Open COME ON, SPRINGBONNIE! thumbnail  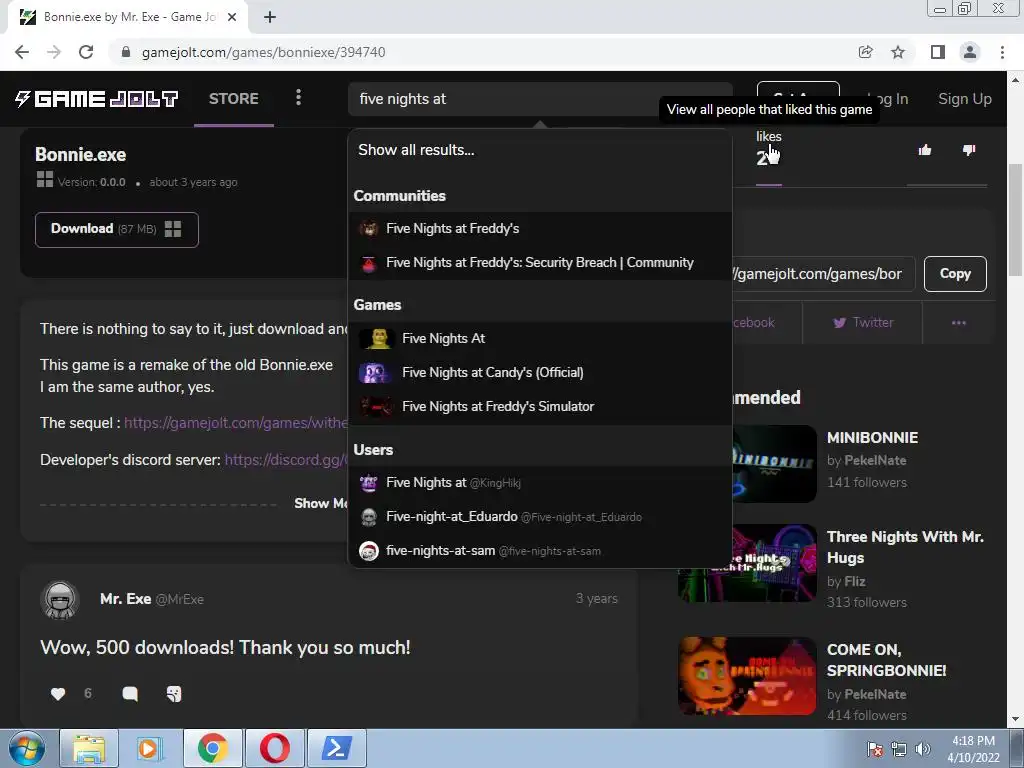click(747, 676)
